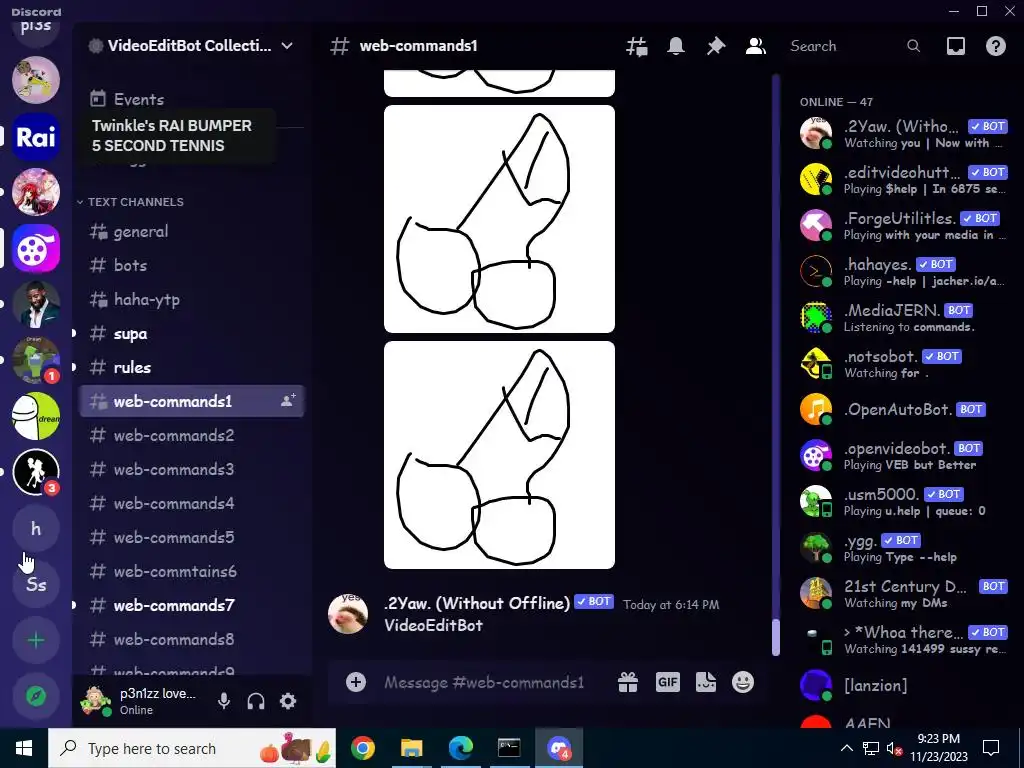Switch to web-commtains6 channel

point(191,571)
